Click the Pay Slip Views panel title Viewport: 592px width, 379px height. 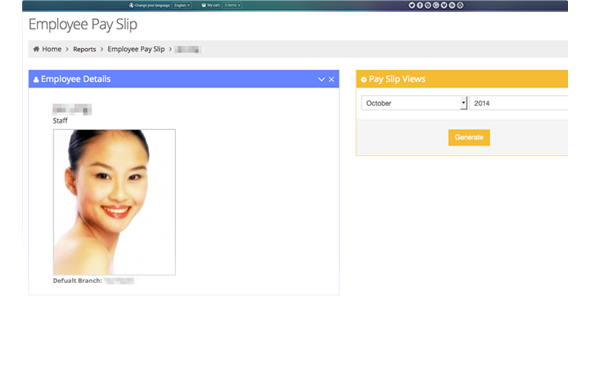click(x=397, y=79)
